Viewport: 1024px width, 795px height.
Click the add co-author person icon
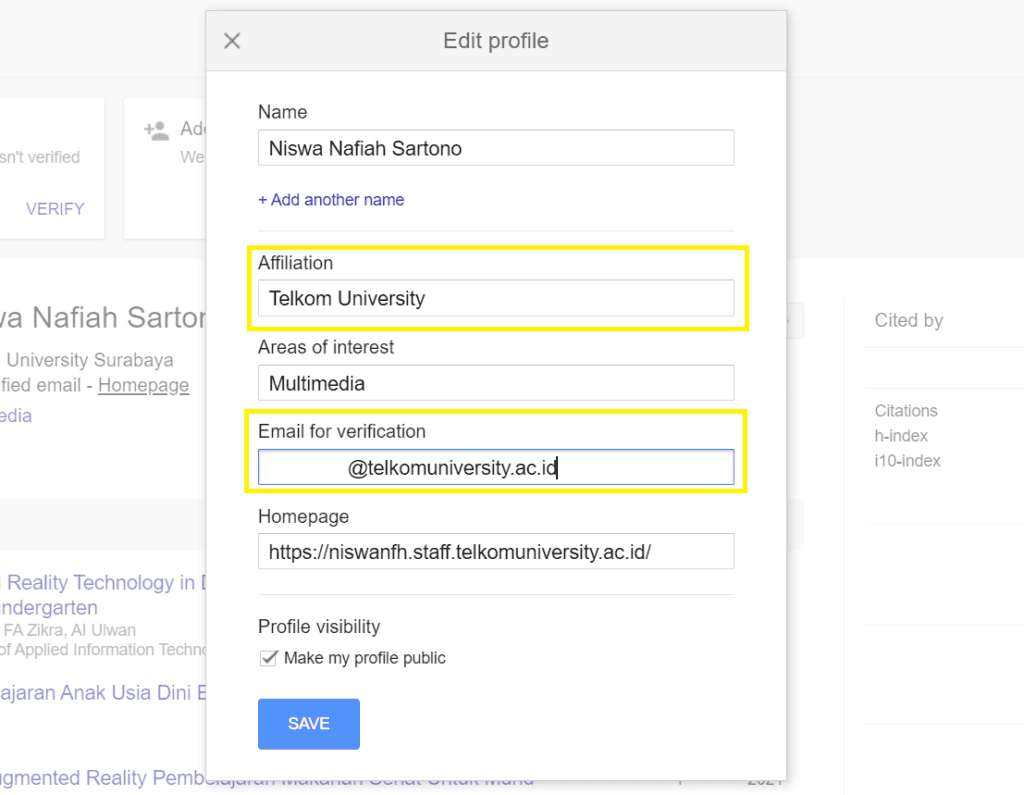pyautogui.click(x=157, y=131)
